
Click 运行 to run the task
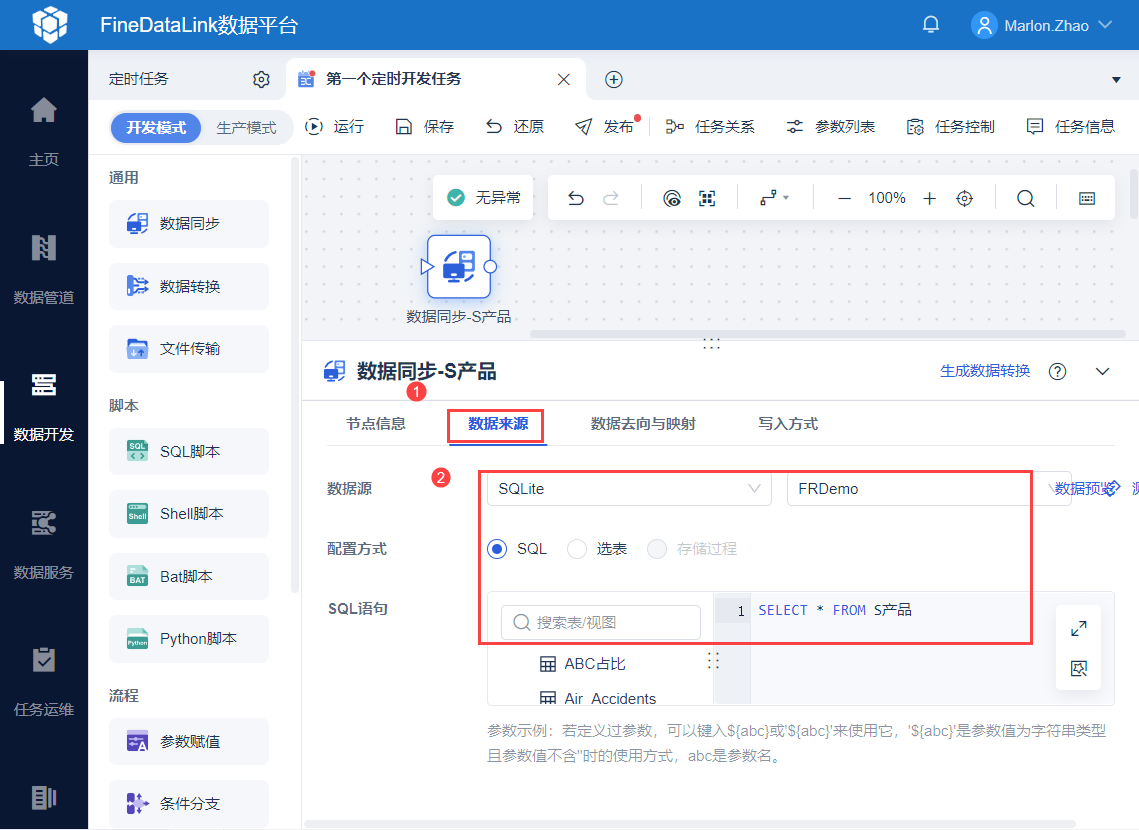335,126
